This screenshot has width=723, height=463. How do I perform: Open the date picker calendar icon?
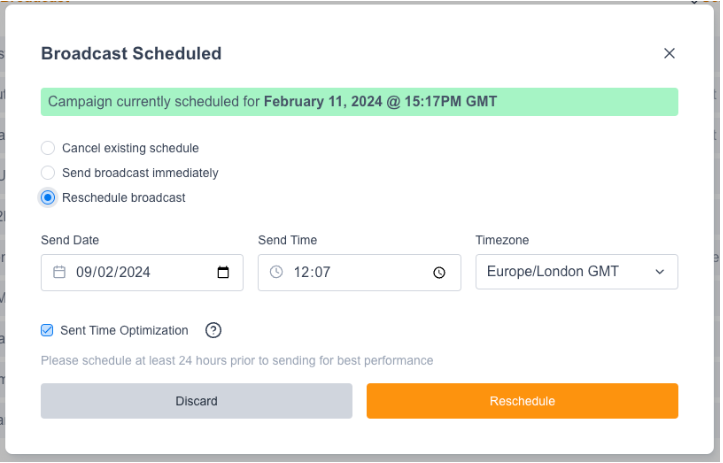(223, 272)
